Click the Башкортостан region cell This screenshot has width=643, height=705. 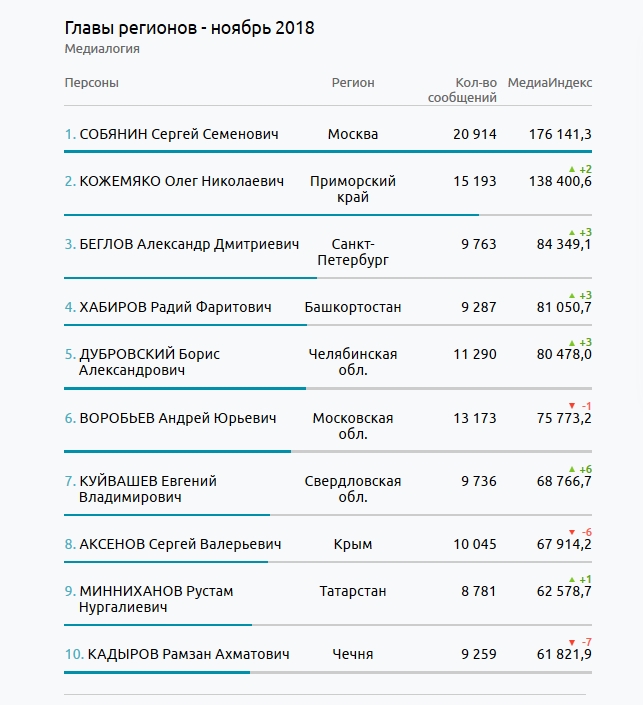[353, 307]
